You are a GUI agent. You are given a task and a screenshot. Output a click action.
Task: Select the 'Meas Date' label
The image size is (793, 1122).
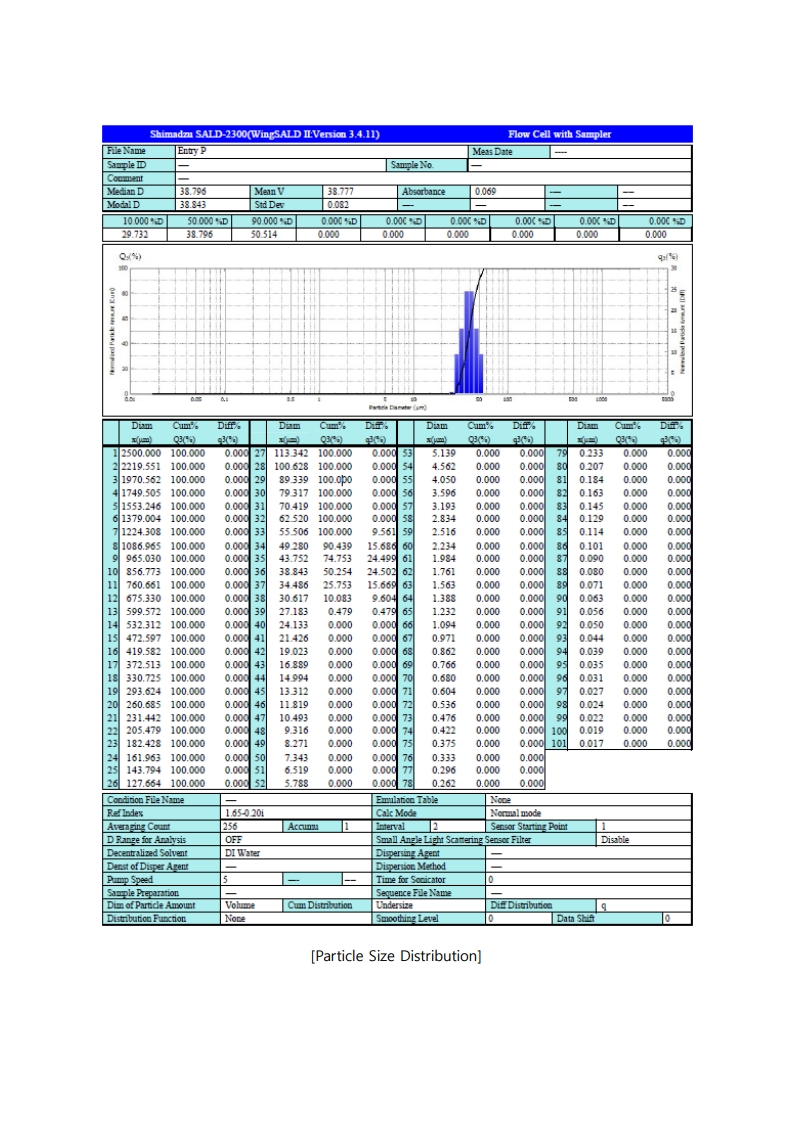tap(492, 152)
